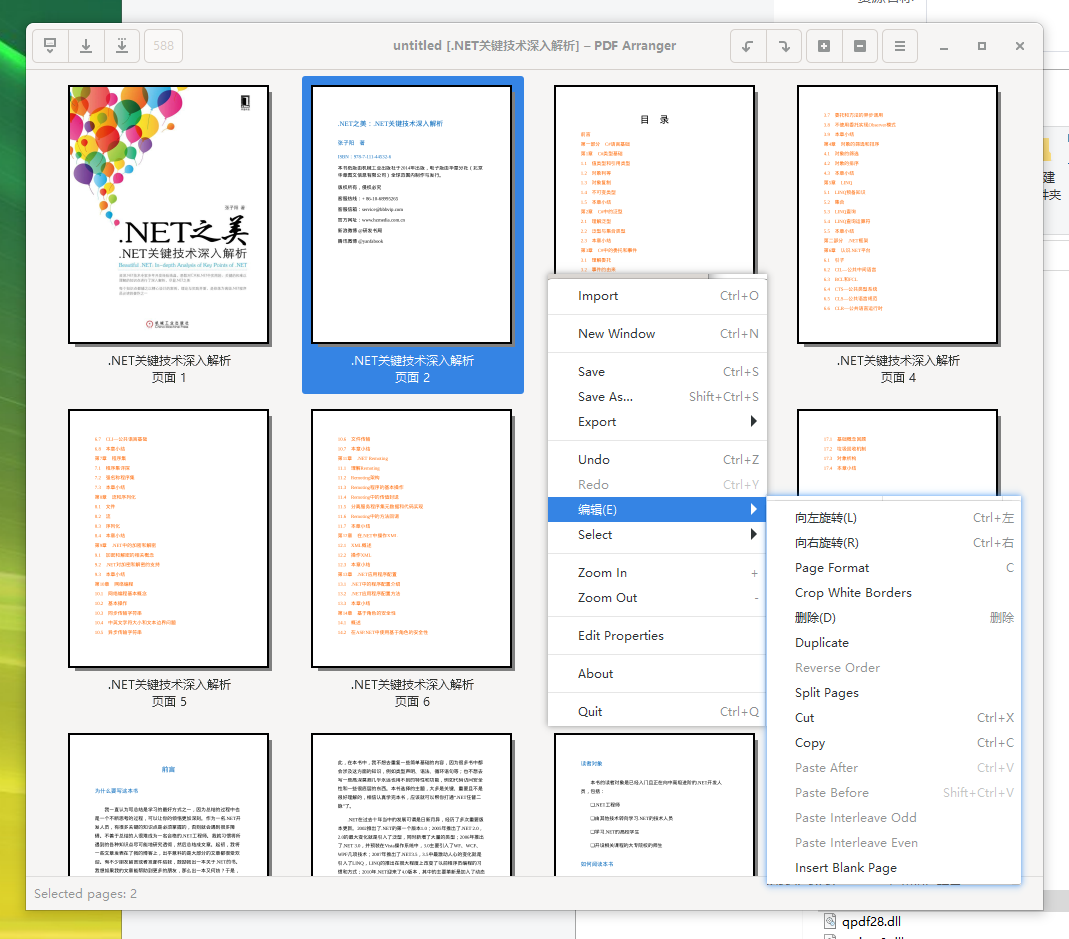Choose Zoom Out menu entry
This screenshot has height=939, width=1069.
[x=657, y=598]
